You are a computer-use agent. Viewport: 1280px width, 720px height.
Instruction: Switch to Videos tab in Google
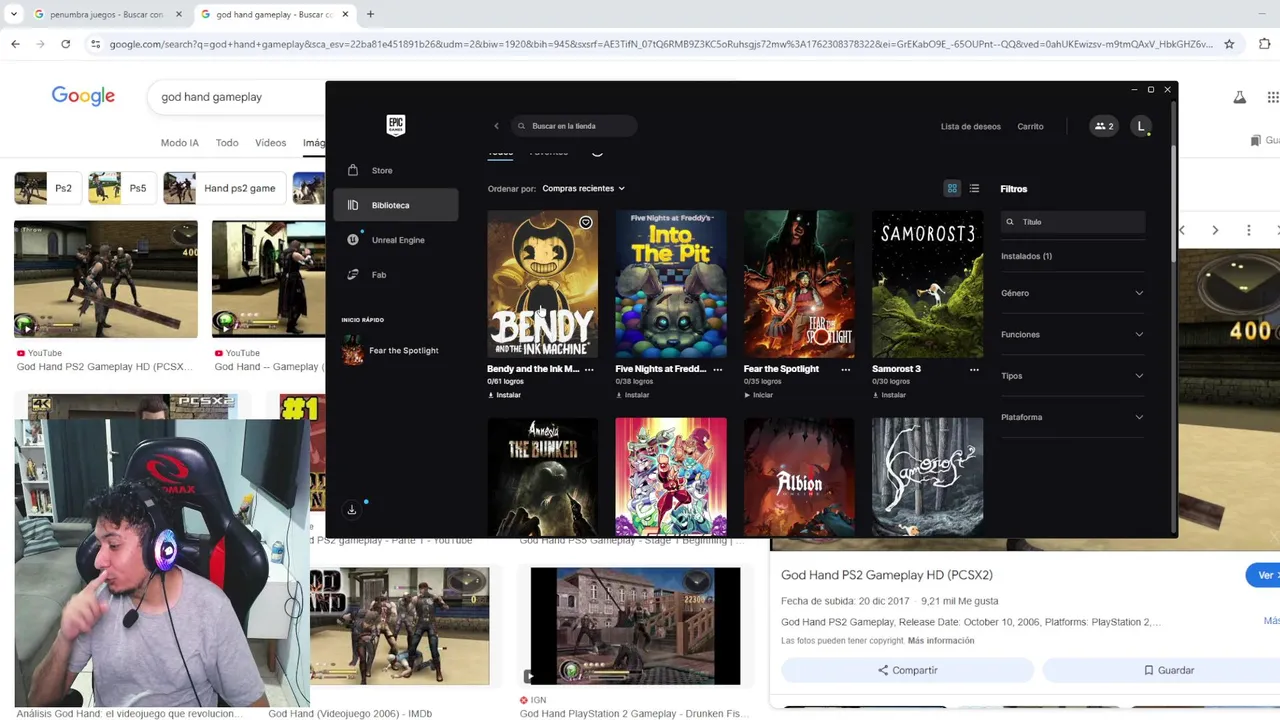pos(270,143)
